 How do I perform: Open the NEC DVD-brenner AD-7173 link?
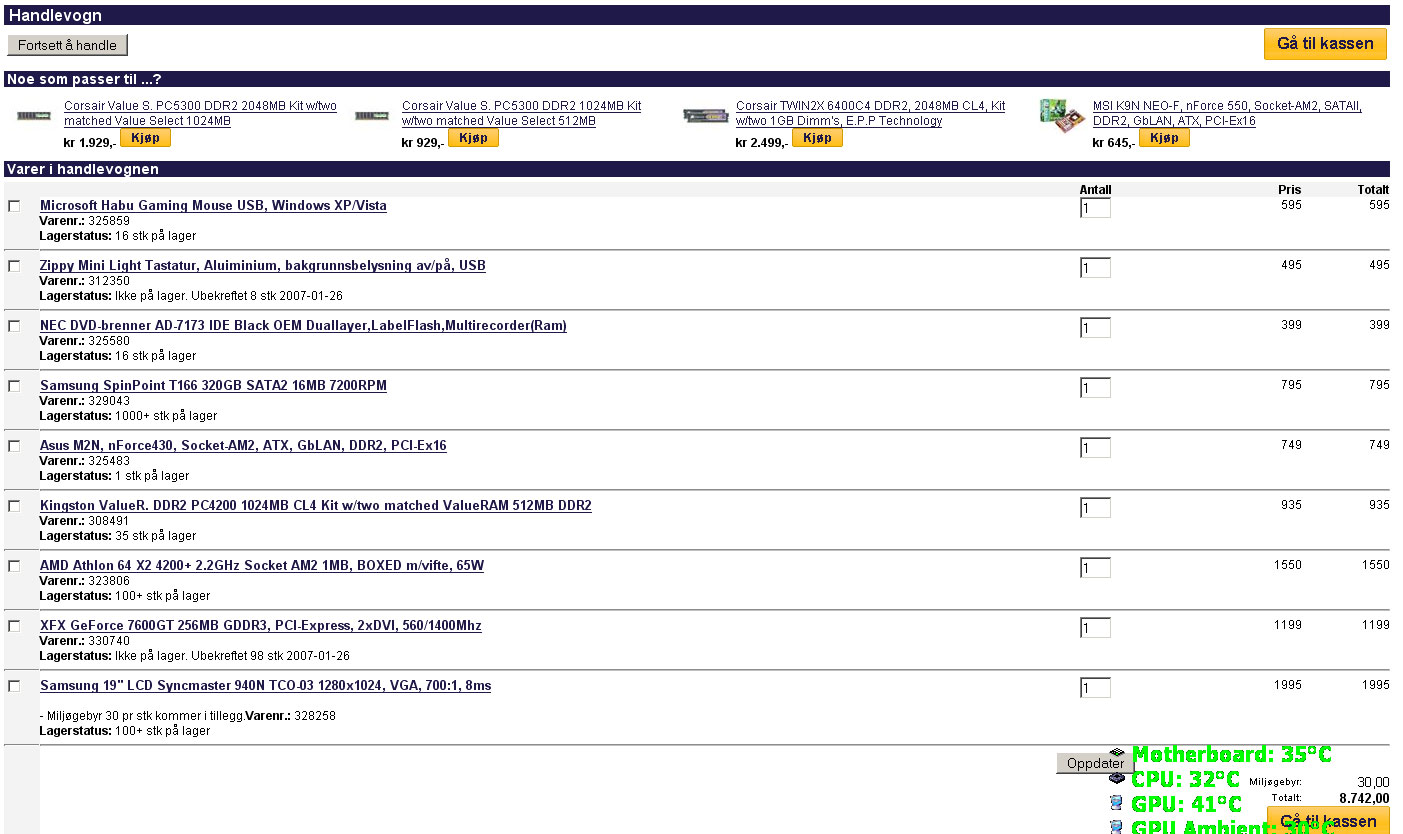(303, 326)
